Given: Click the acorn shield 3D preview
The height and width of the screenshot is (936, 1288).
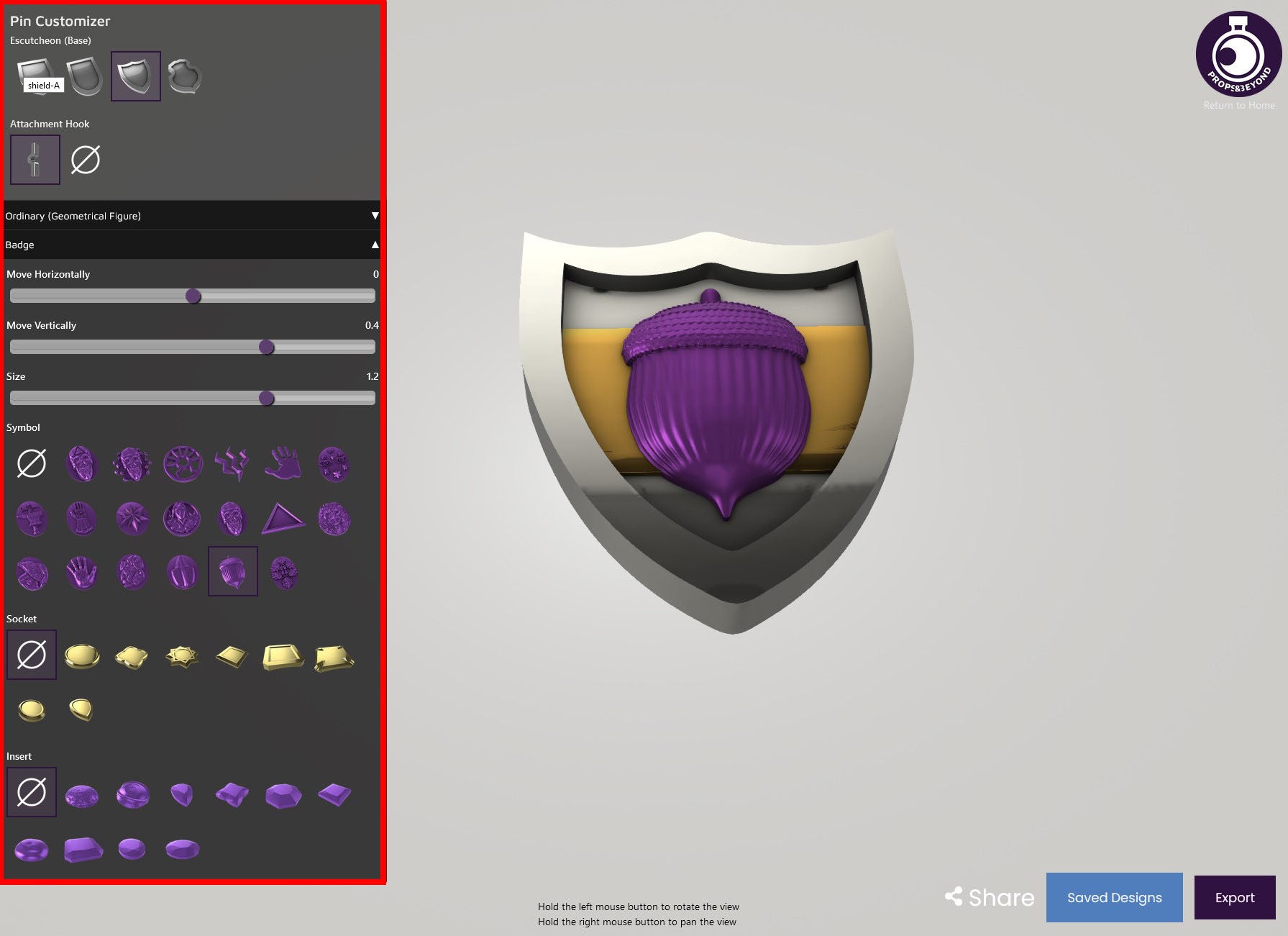Looking at the screenshot, I should click(718, 430).
